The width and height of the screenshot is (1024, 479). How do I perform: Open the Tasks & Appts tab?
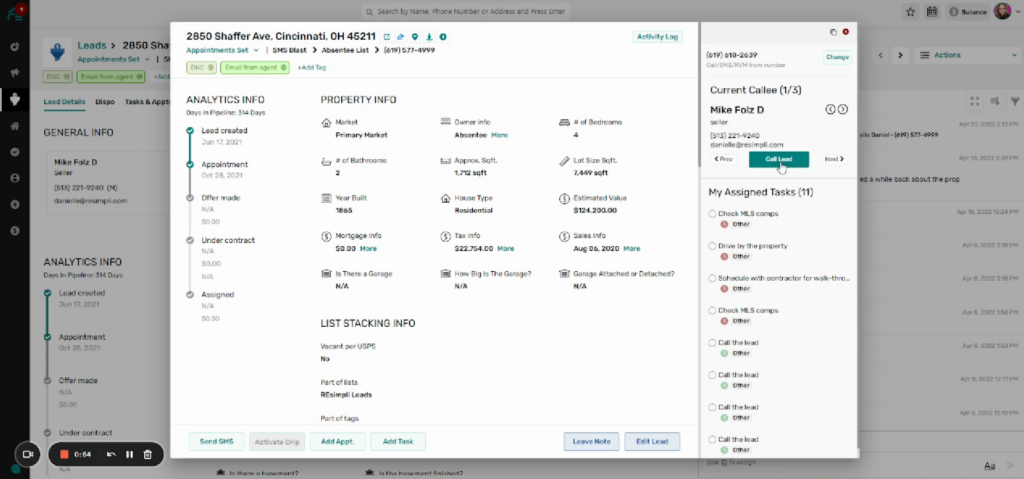click(x=147, y=102)
